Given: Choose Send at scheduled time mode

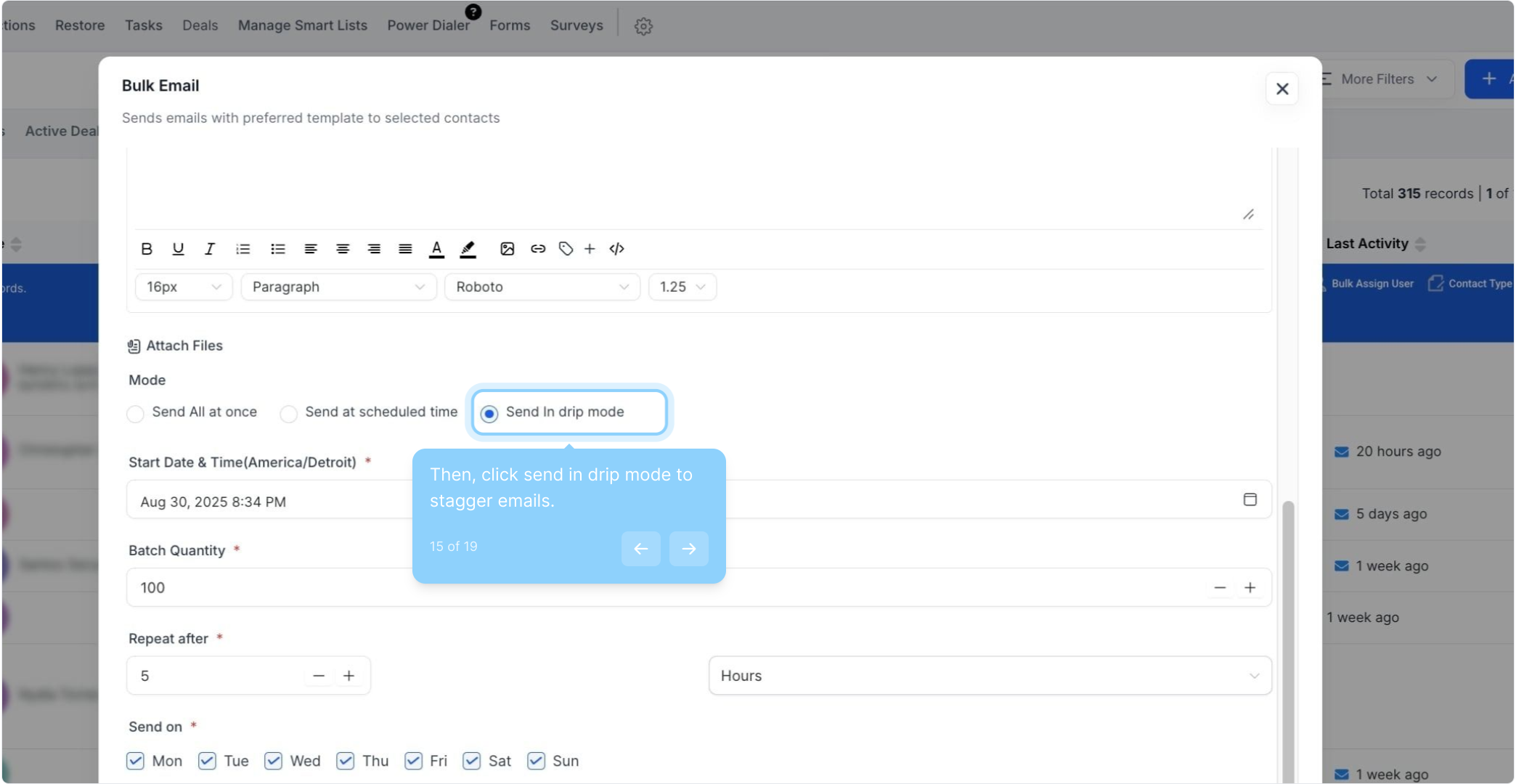Looking at the screenshot, I should click(x=289, y=414).
